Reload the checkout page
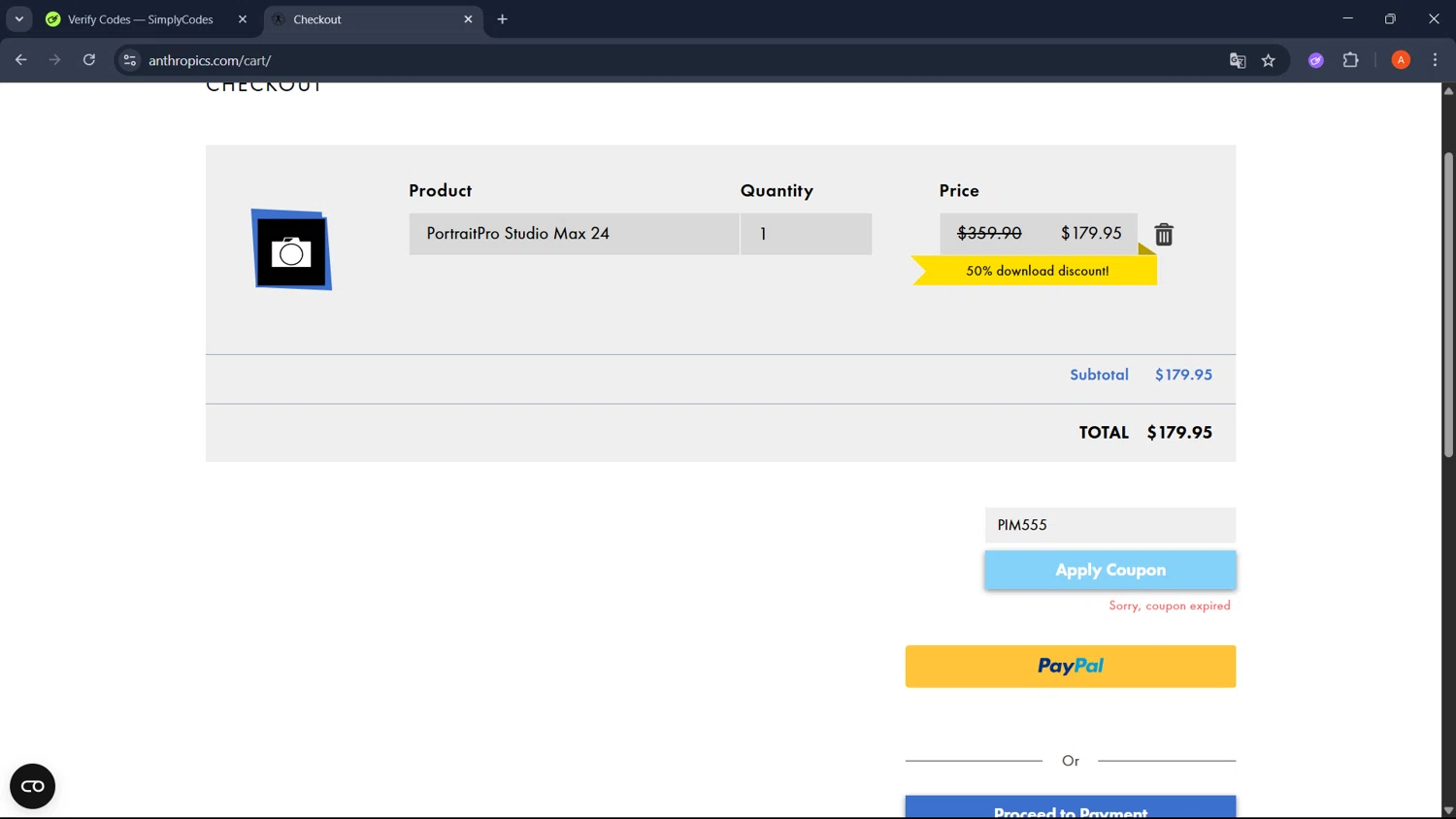 [89, 60]
